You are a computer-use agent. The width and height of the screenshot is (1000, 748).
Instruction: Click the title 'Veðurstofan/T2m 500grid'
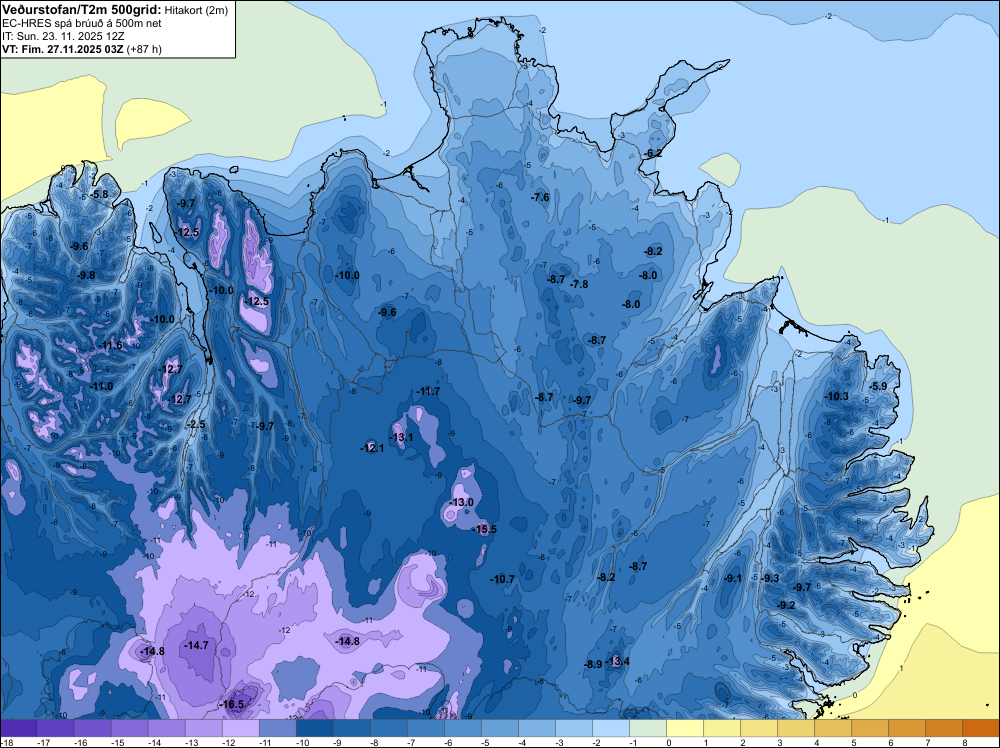point(81,9)
